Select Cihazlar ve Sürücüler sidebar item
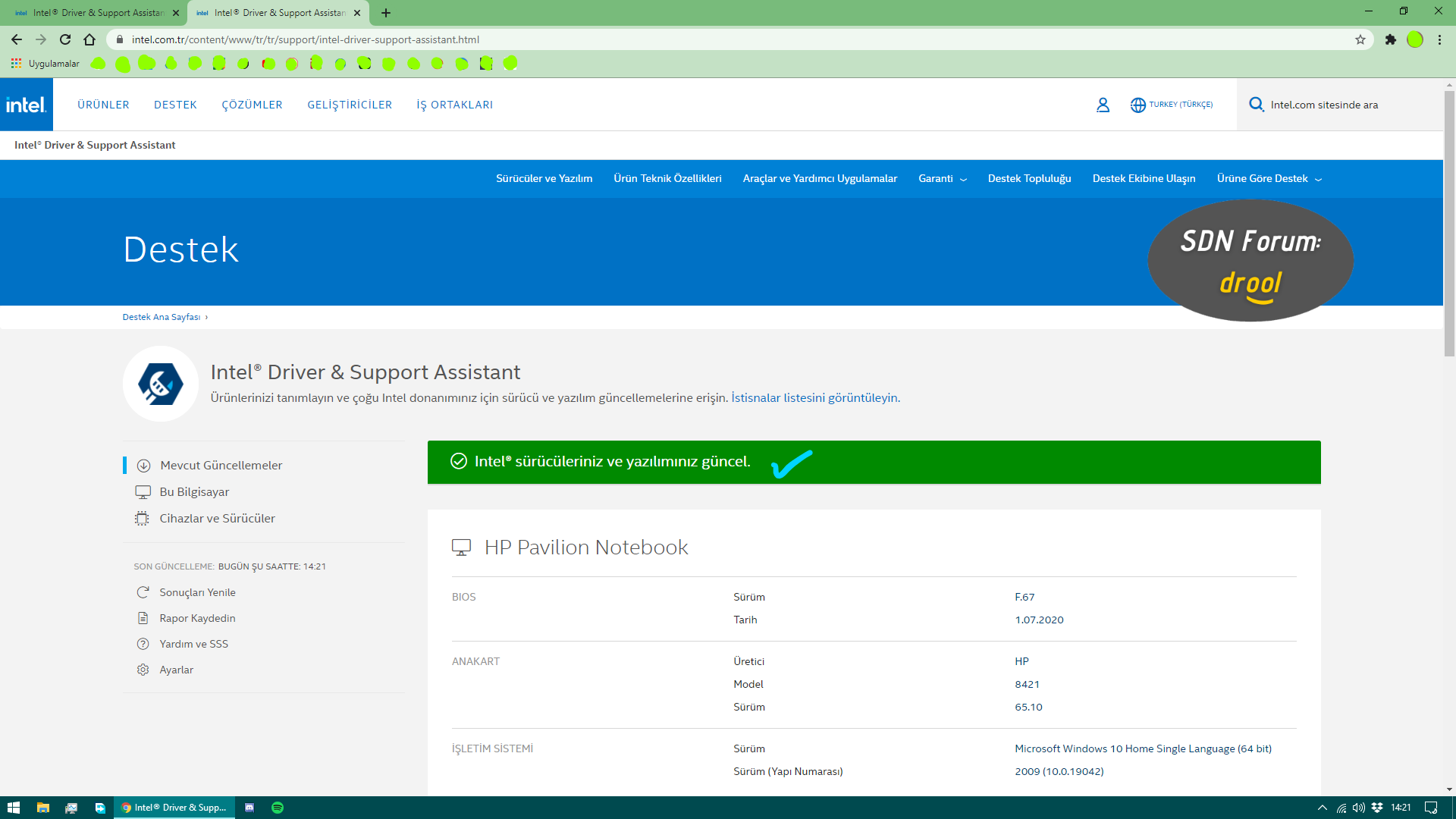1456x819 pixels. 217,519
